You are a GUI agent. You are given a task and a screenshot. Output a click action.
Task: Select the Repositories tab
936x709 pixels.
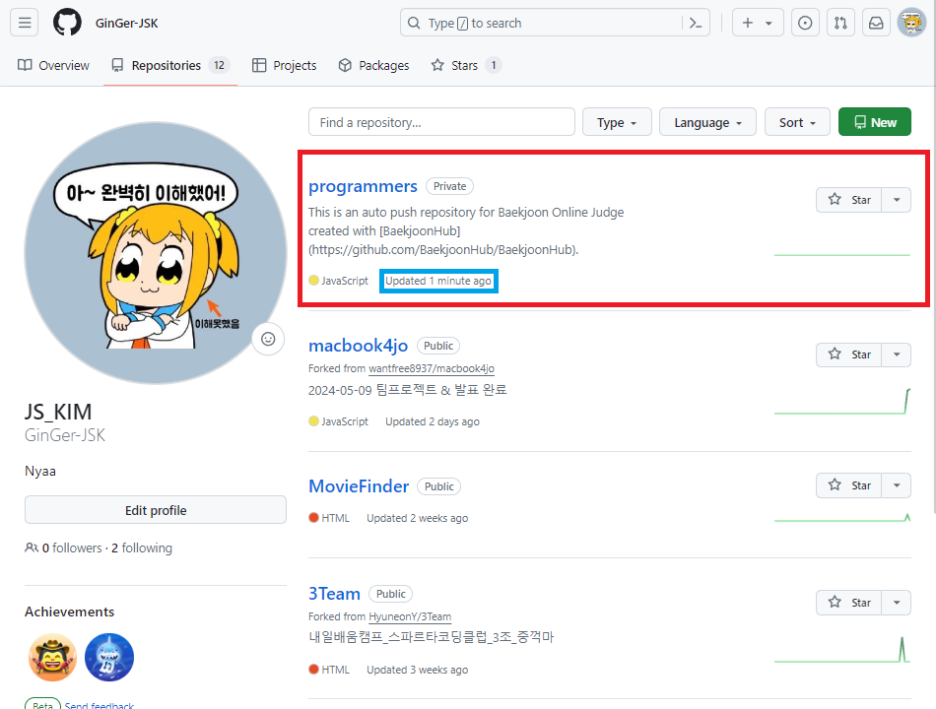click(x=170, y=65)
